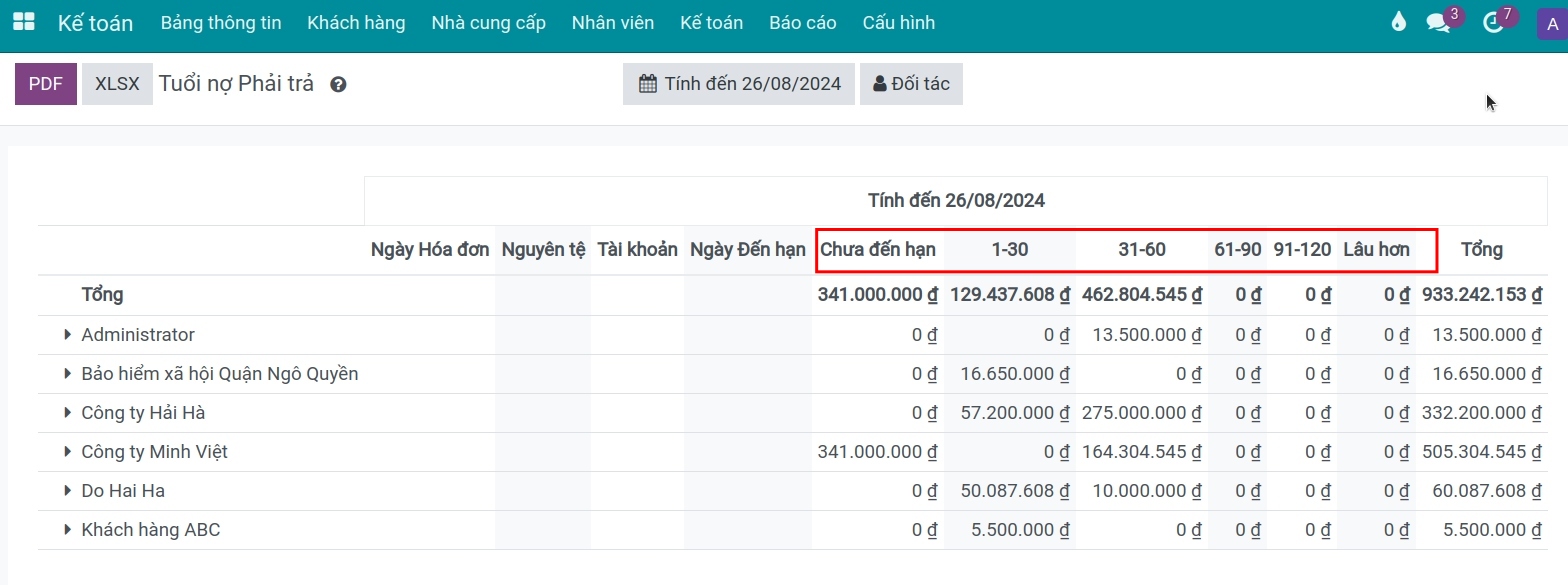Click help question mark next to Tuổi nợ Phải trả
The image size is (1568, 585).
338,85
